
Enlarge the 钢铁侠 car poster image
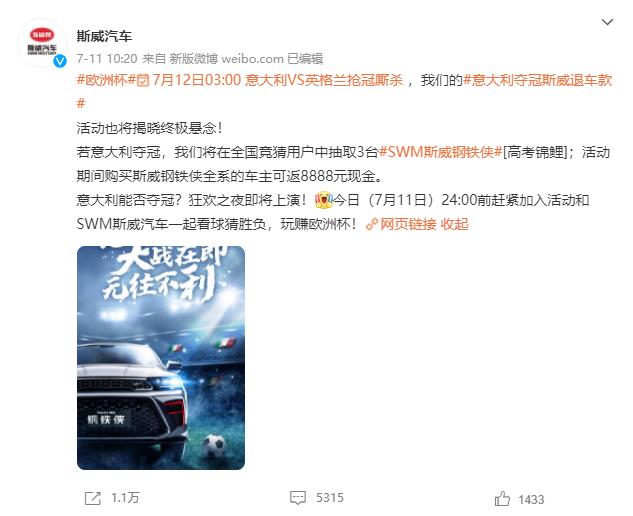coord(161,358)
